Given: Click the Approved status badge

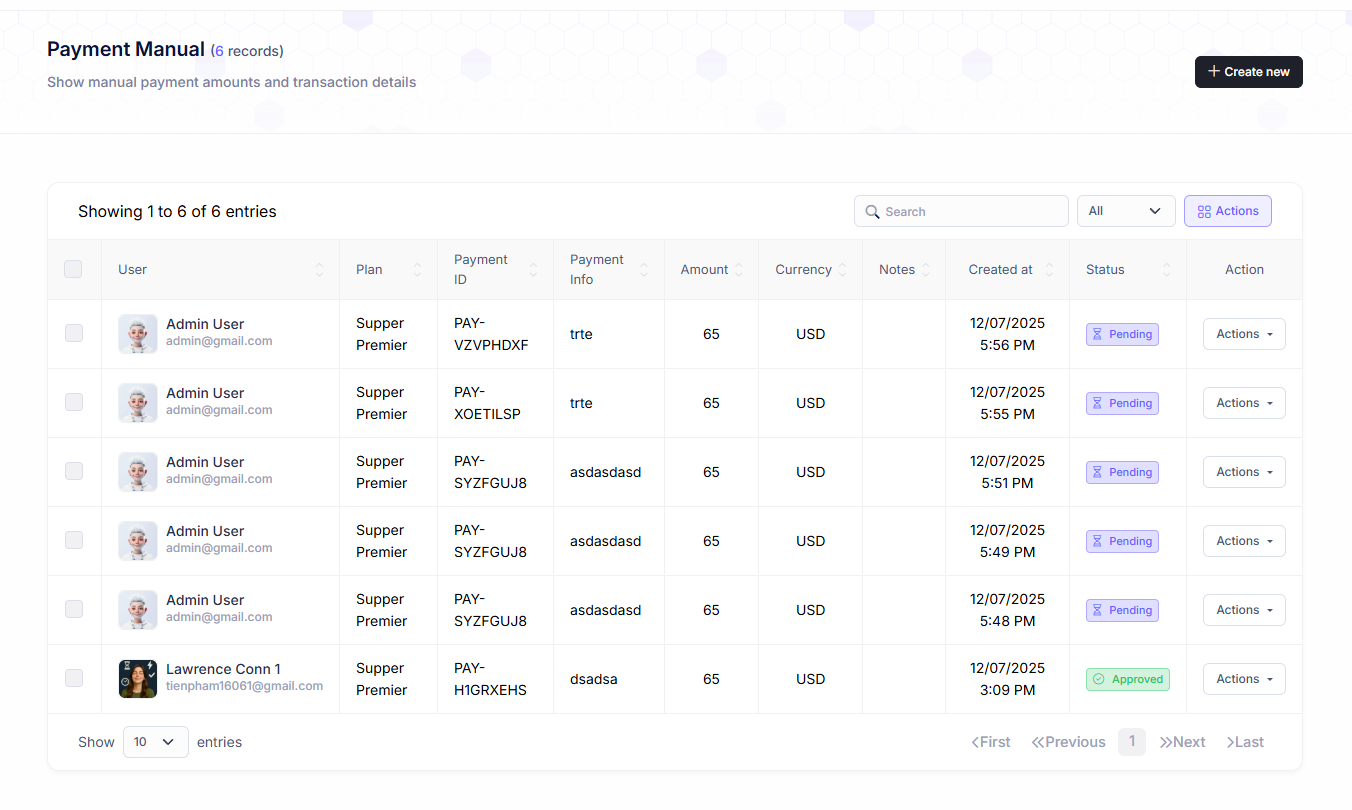Looking at the screenshot, I should coord(1128,679).
